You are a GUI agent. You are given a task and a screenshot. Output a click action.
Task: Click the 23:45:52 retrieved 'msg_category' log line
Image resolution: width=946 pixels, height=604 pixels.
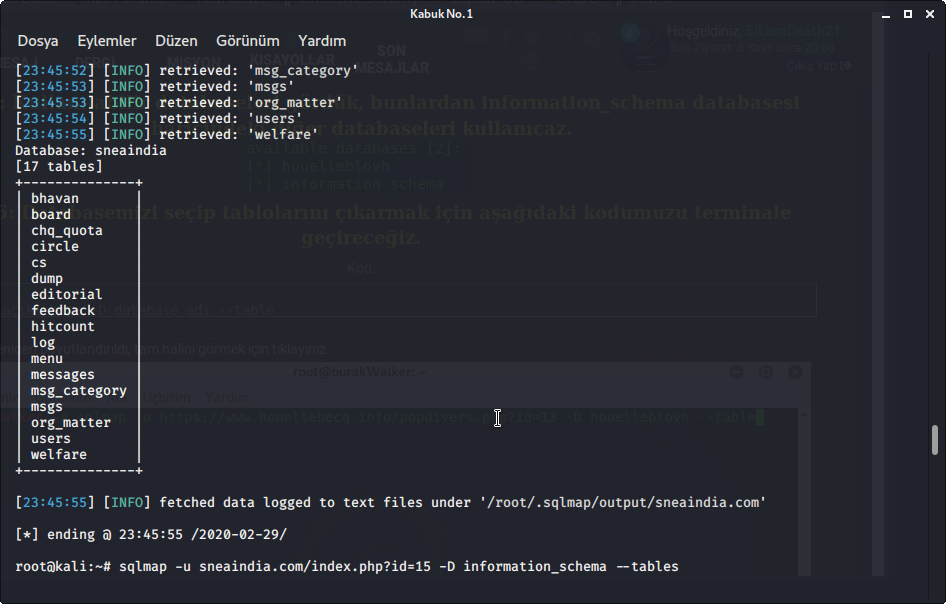coord(186,71)
